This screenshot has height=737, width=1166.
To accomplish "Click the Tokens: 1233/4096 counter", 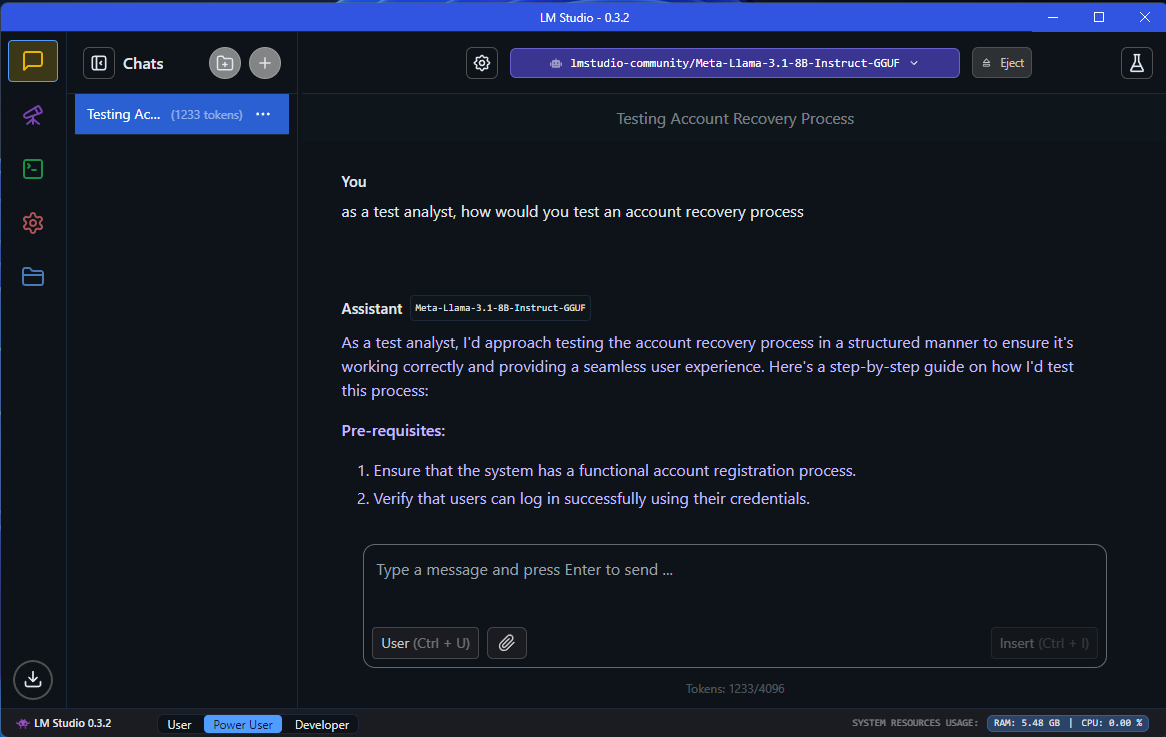I will (735, 689).
